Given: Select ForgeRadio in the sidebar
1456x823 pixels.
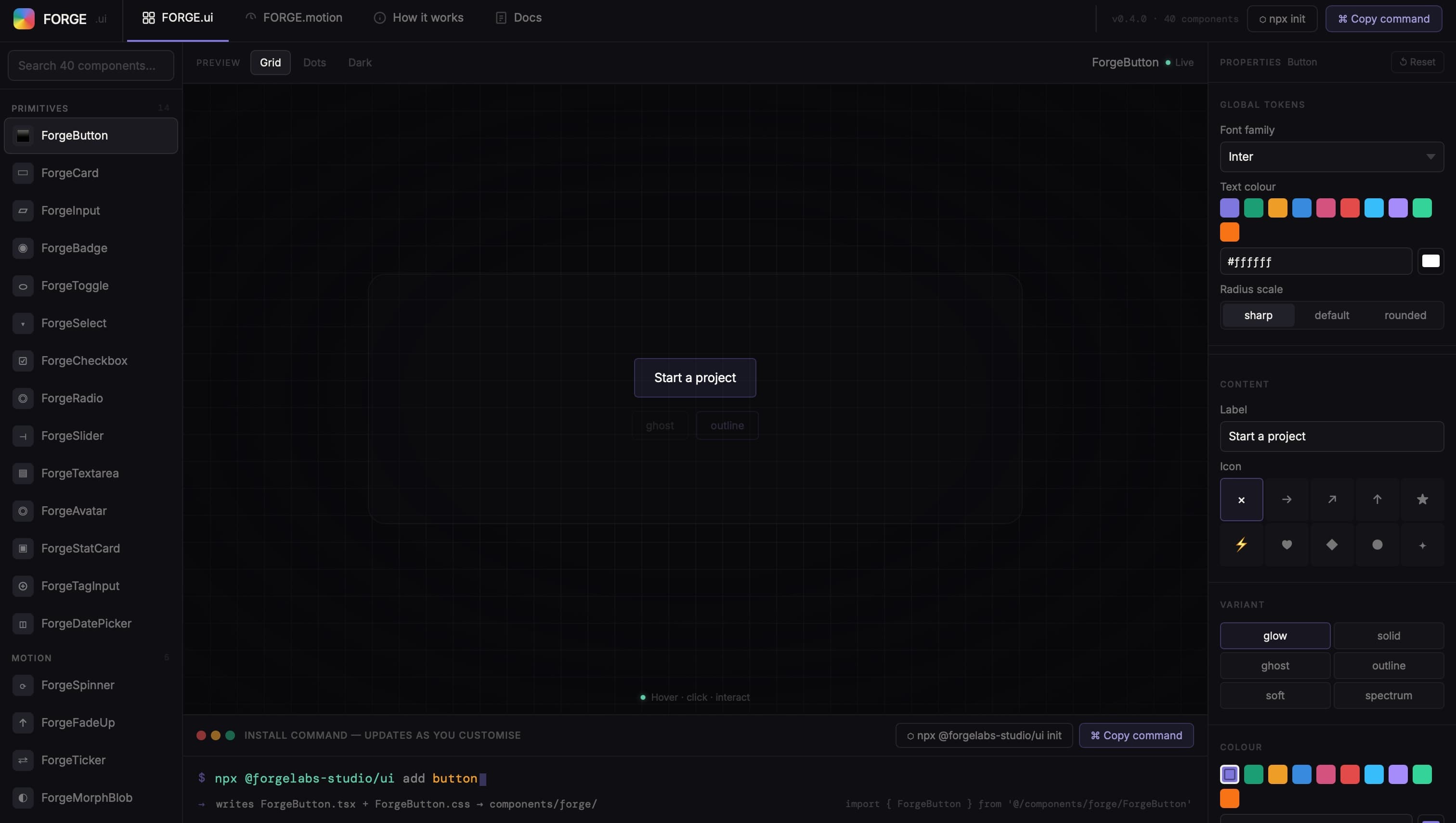Looking at the screenshot, I should tap(91, 399).
